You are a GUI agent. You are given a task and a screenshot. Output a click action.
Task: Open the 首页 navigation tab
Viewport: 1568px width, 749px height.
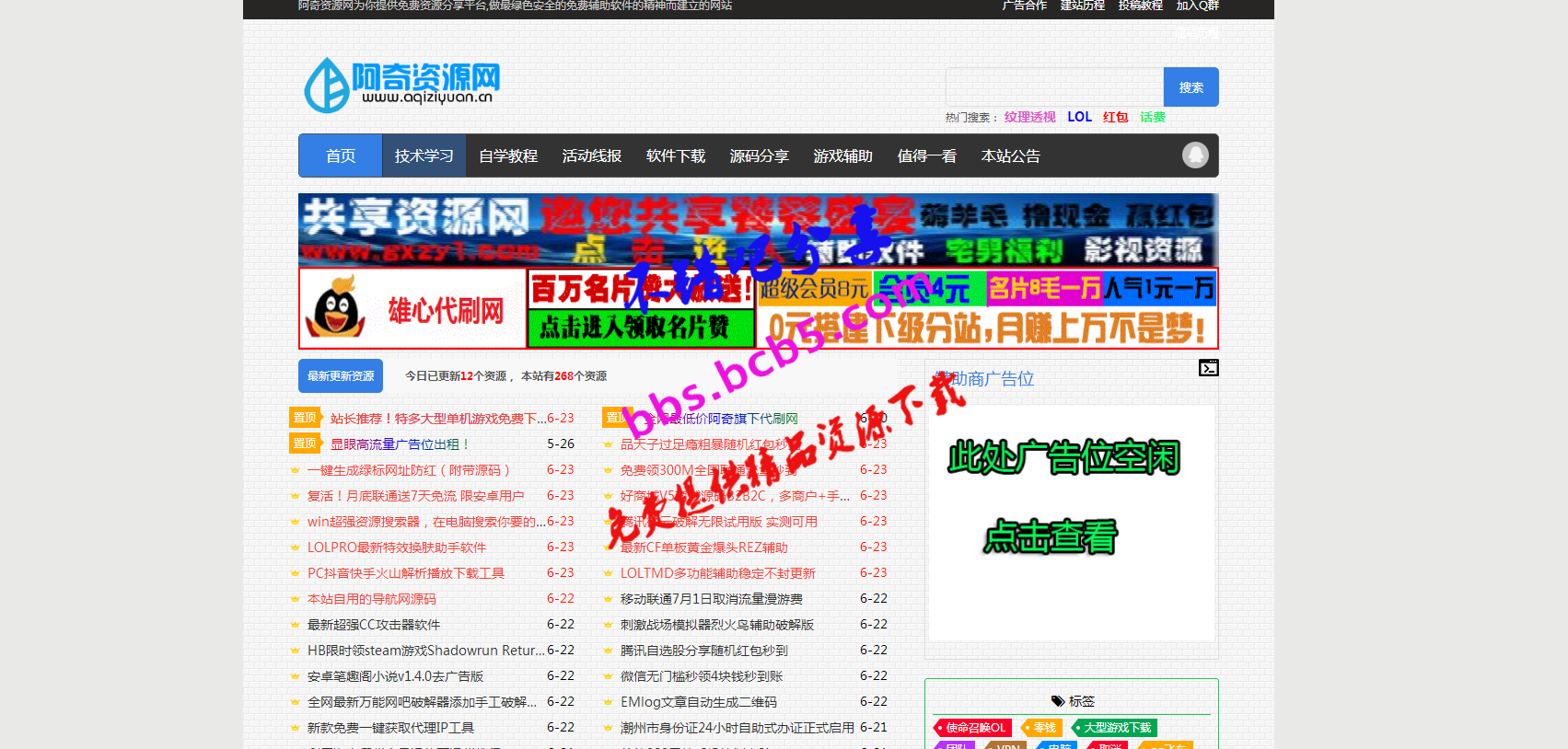[x=341, y=156]
